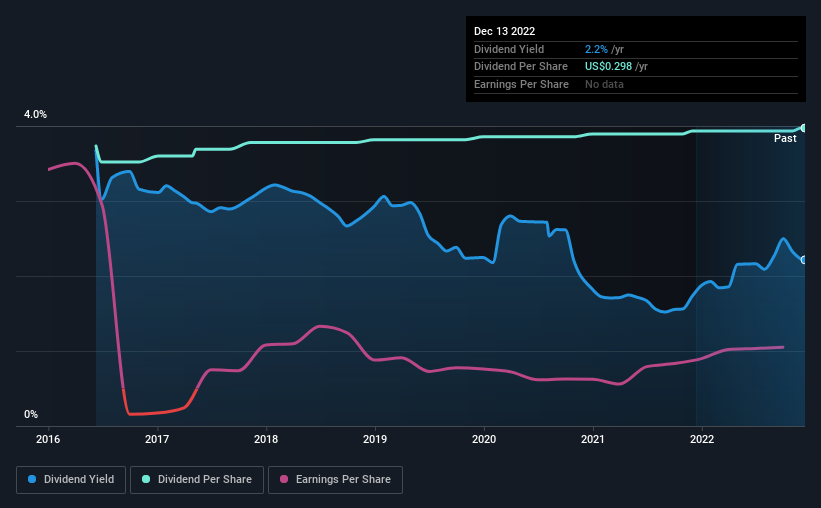The height and width of the screenshot is (508, 821).
Task: Toggle the Earnings Per Share legend button
Action: click(x=335, y=480)
